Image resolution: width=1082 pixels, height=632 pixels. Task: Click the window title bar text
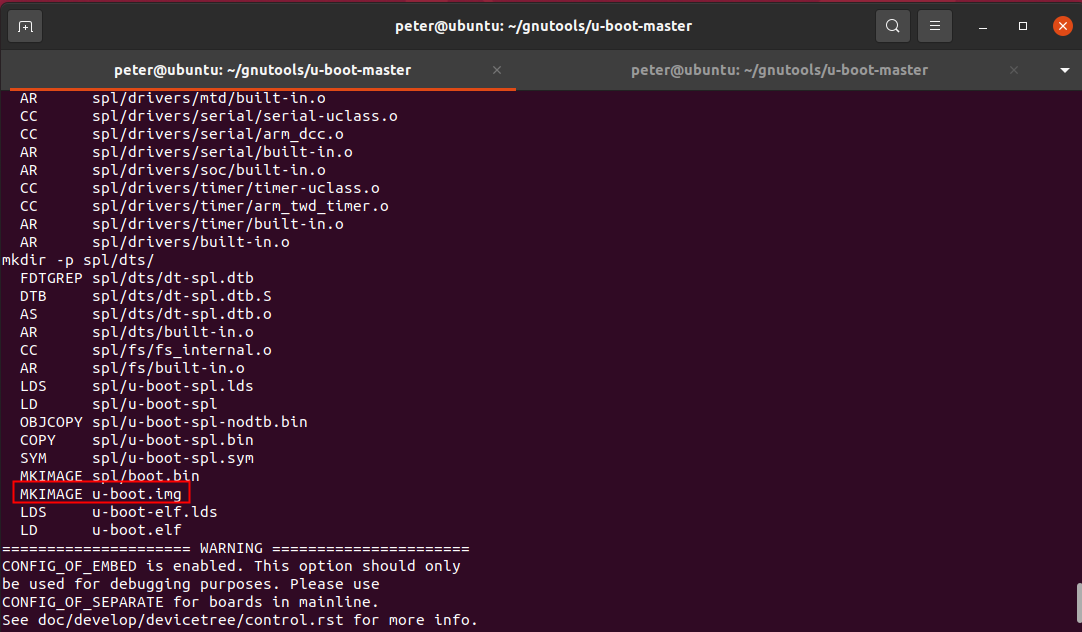541,26
